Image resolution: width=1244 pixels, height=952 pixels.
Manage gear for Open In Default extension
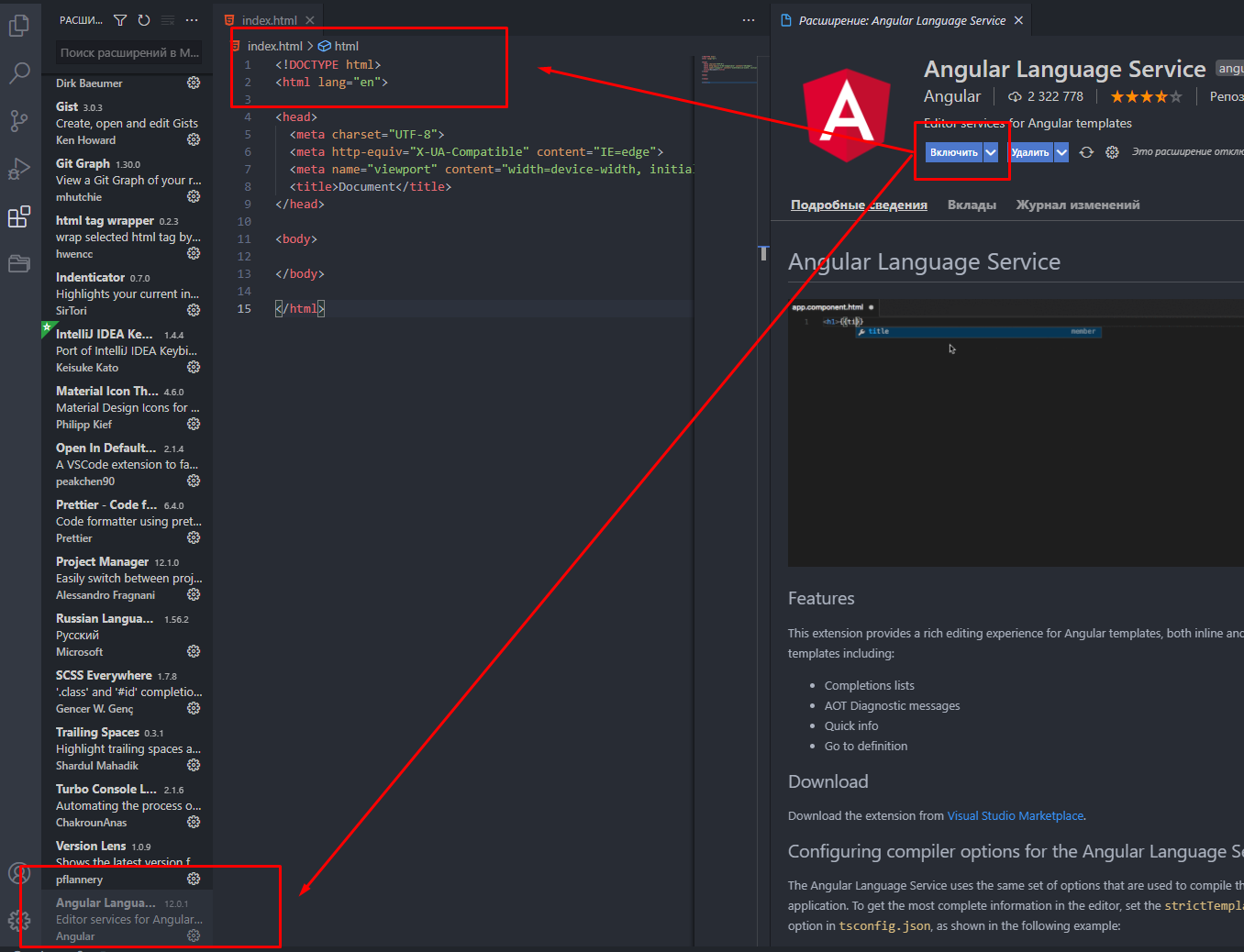[194, 481]
